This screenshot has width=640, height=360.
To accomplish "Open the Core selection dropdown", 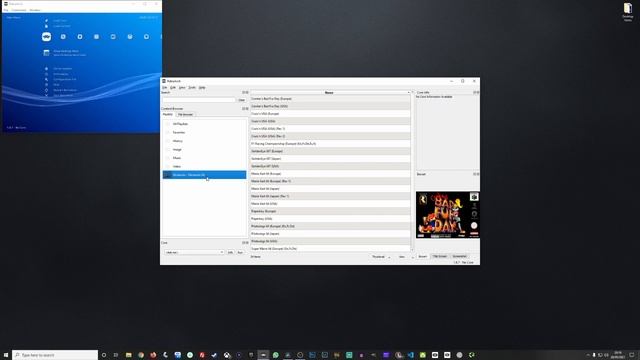I will [x=194, y=252].
